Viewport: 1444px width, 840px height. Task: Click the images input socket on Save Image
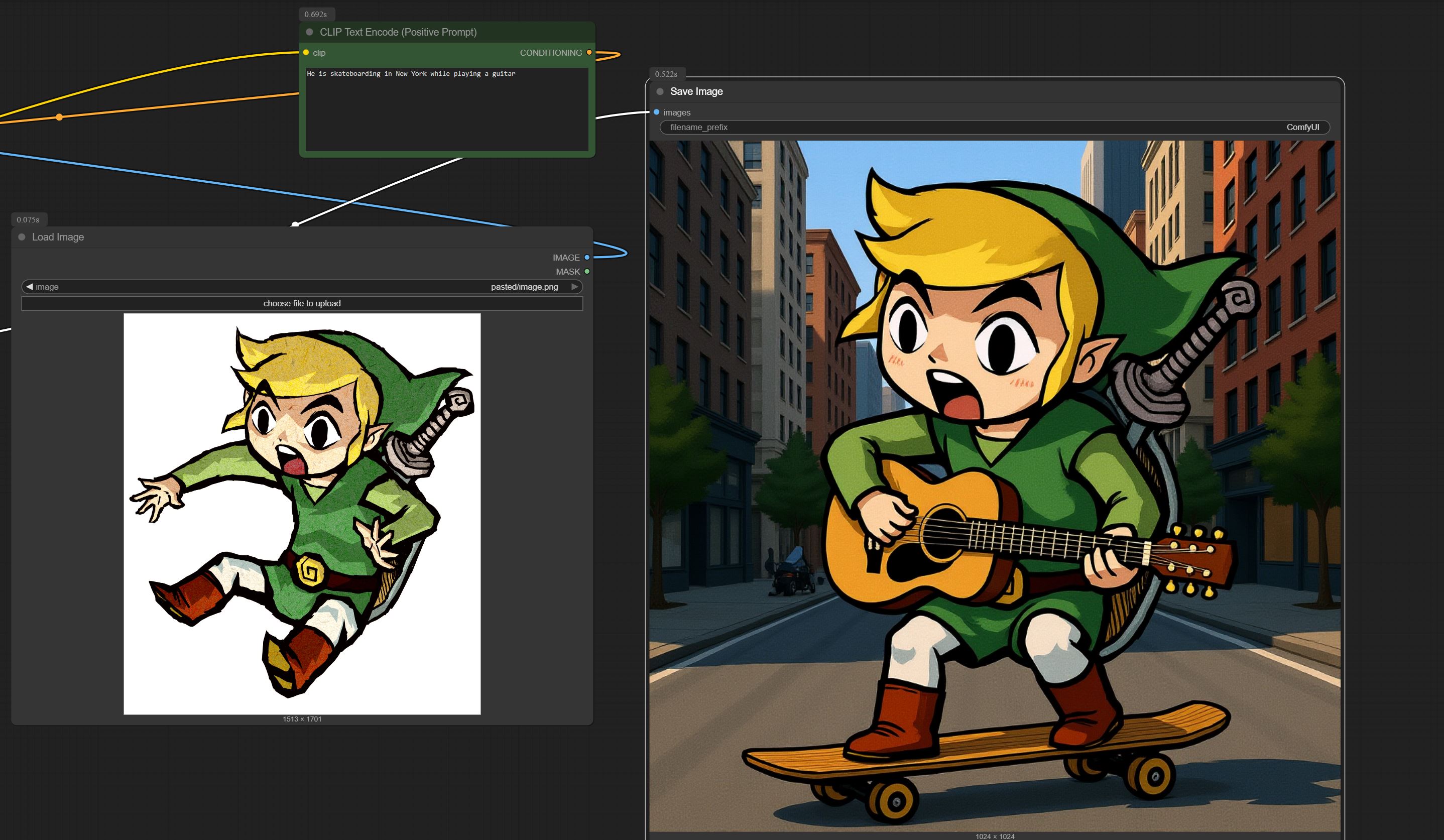pos(657,112)
